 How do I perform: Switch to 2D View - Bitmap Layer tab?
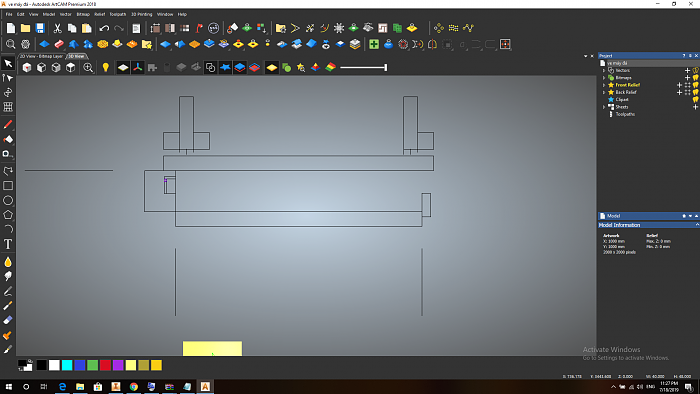(42, 56)
